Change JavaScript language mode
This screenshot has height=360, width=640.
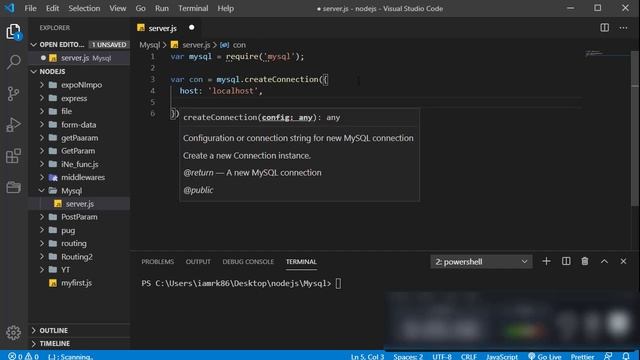pyautogui.click(x=502, y=356)
